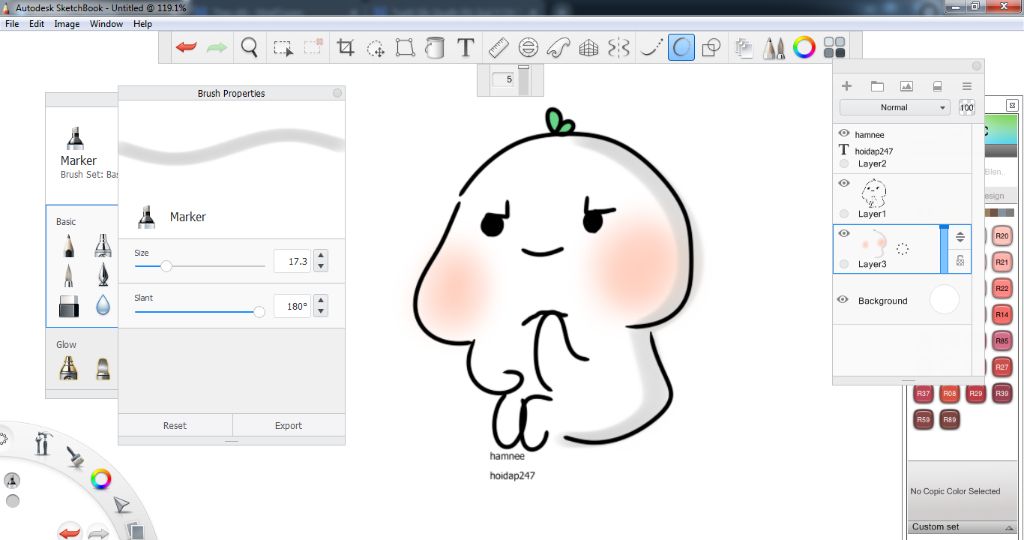Create a layer group folder
The width and height of the screenshot is (1024, 540).
tap(877, 86)
